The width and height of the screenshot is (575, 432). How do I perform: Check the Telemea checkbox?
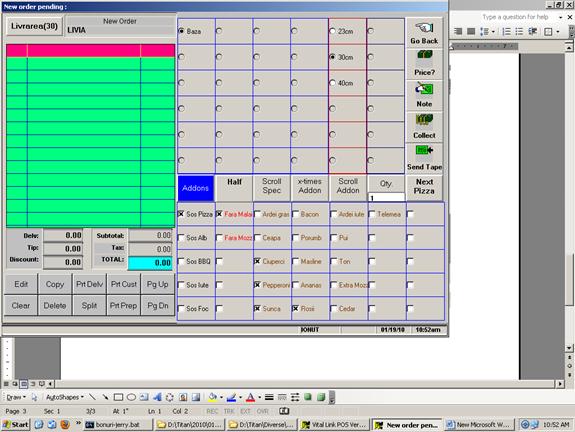point(372,214)
